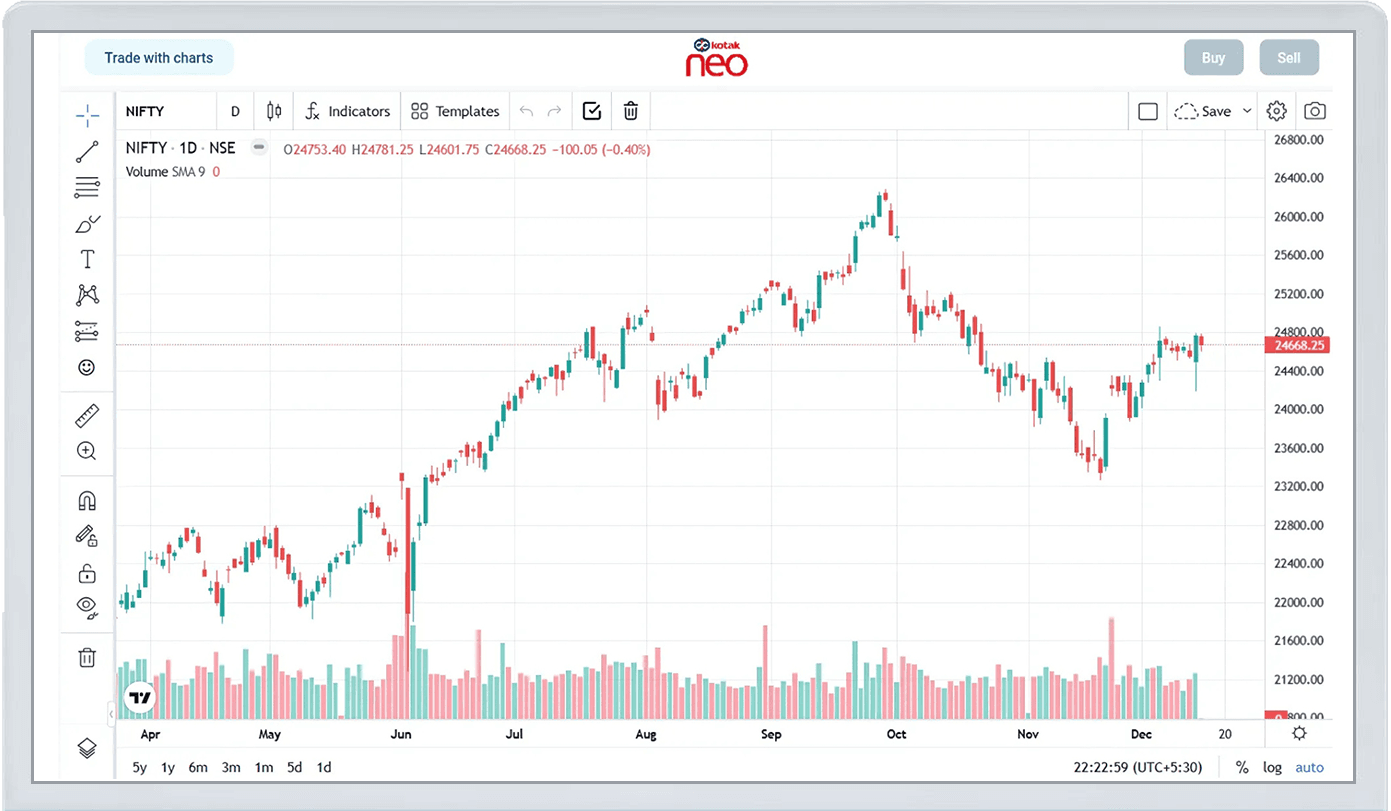This screenshot has width=1391, height=811.
Task: Open the D timeframe interval selector
Action: pos(236,111)
